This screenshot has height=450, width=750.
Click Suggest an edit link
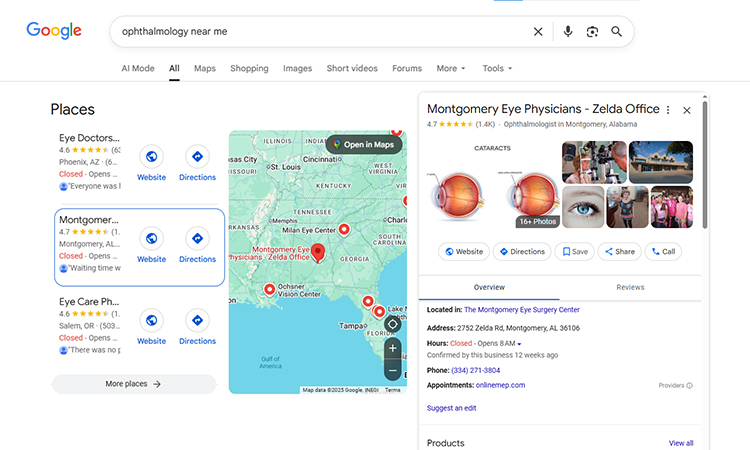[x=452, y=408]
